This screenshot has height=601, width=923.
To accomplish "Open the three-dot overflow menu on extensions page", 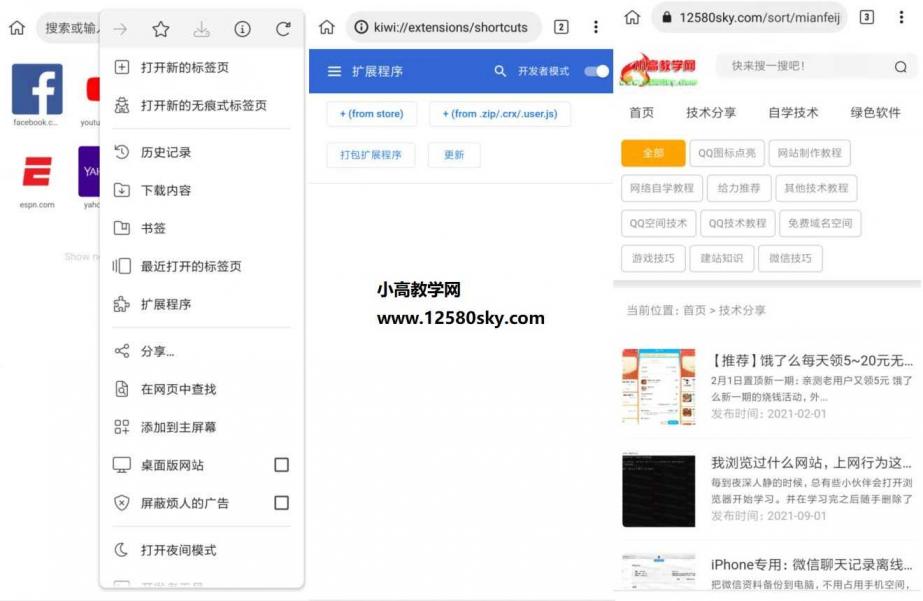I will tap(597, 28).
